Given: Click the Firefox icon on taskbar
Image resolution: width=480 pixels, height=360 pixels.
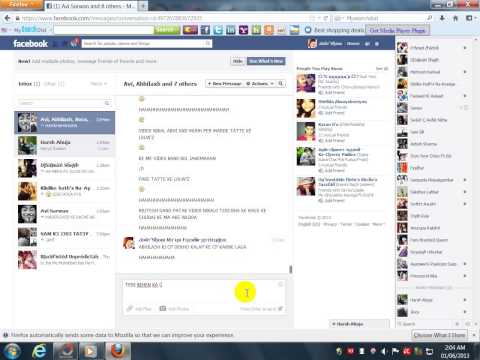Looking at the screenshot, I should click(x=118, y=351).
